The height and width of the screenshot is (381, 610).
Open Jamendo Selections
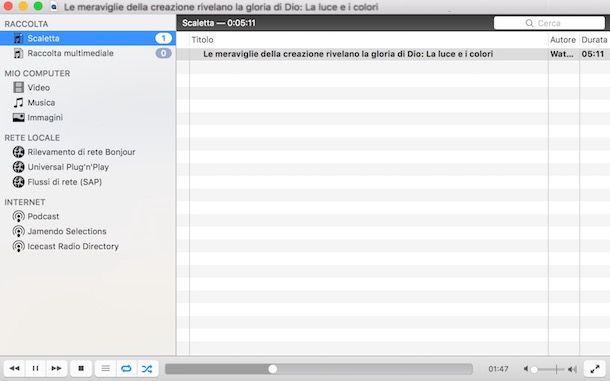click(67, 231)
